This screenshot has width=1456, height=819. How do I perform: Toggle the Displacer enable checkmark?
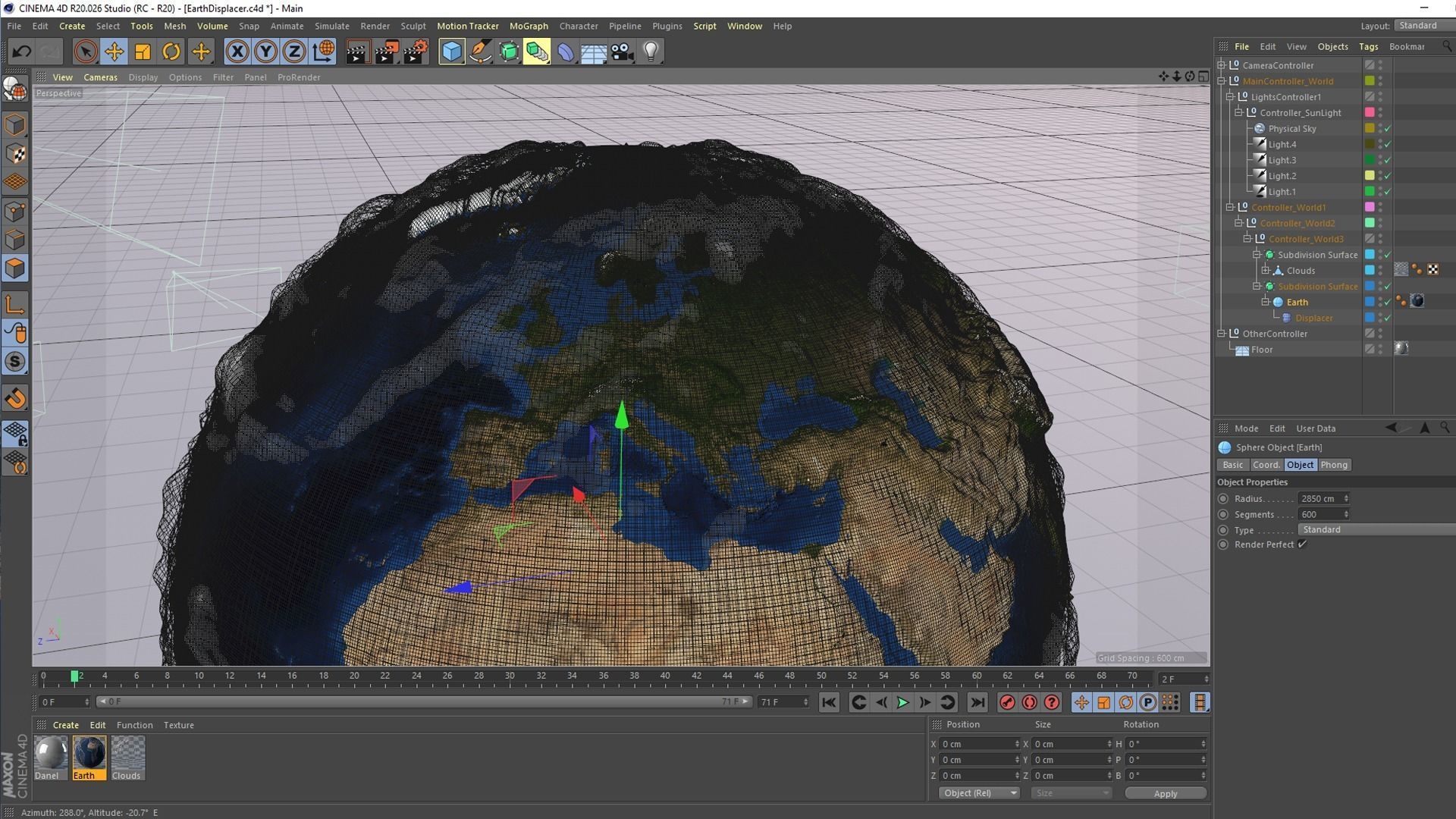coord(1388,318)
